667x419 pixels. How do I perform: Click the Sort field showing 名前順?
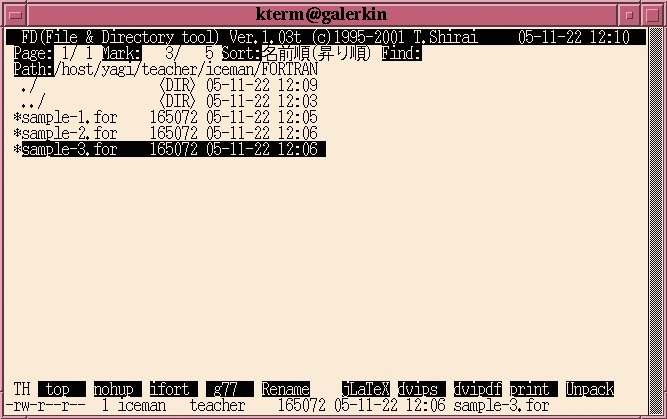pyautogui.click(x=296, y=53)
